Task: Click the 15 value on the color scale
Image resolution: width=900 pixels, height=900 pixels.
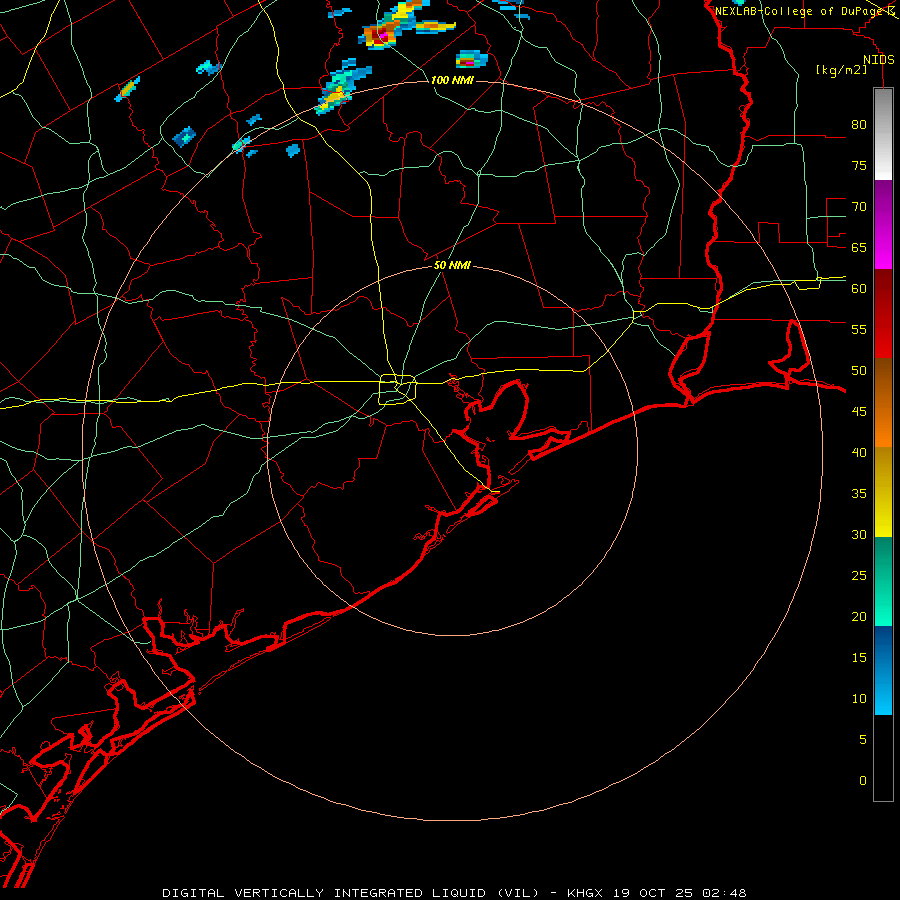Action: point(859,657)
